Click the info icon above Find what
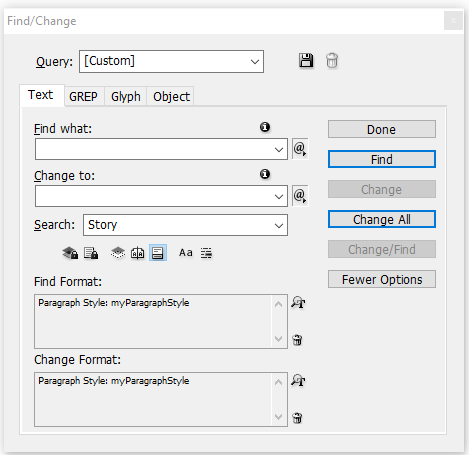 pyautogui.click(x=265, y=127)
